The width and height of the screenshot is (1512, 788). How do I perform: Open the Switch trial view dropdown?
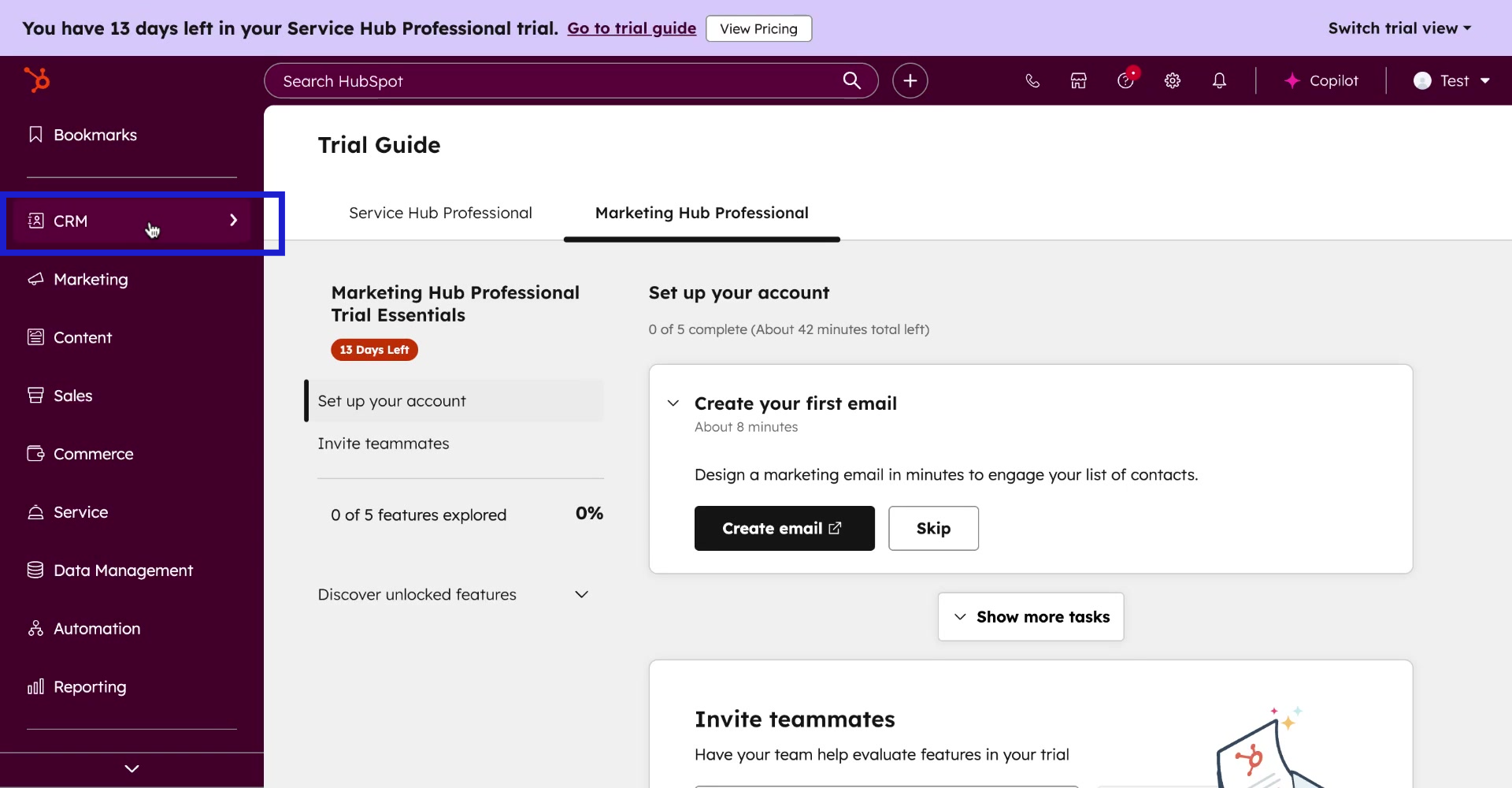pyautogui.click(x=1399, y=28)
